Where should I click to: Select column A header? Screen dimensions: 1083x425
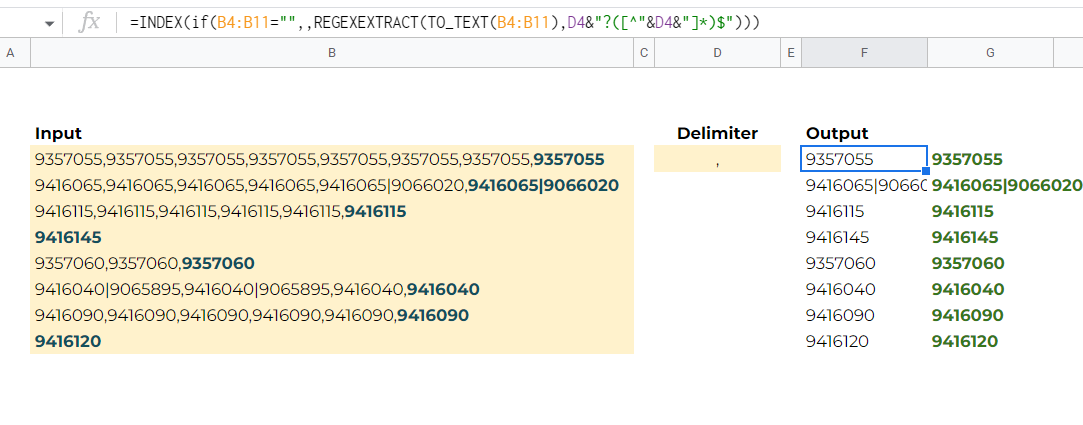point(10,53)
